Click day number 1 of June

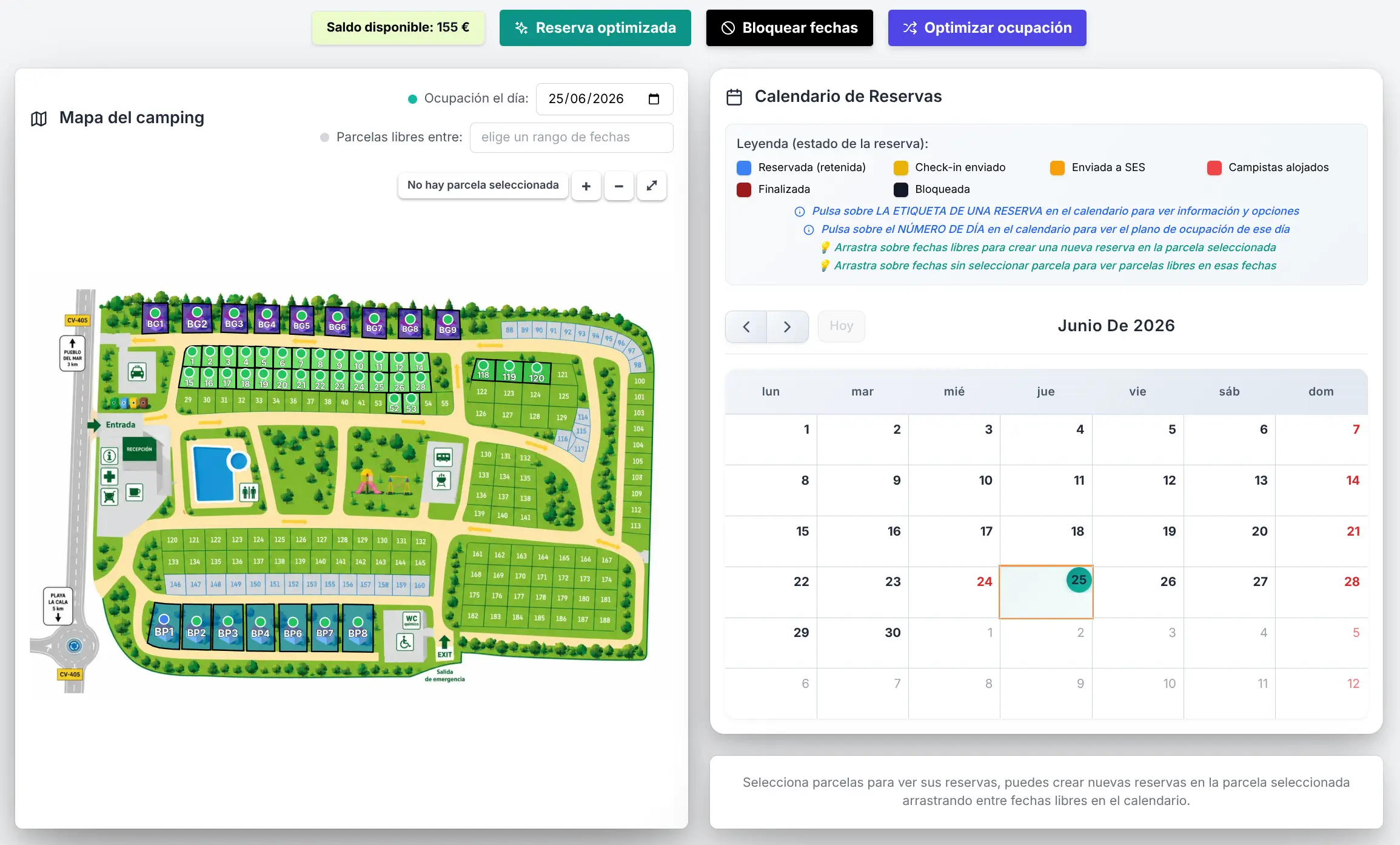tap(806, 429)
